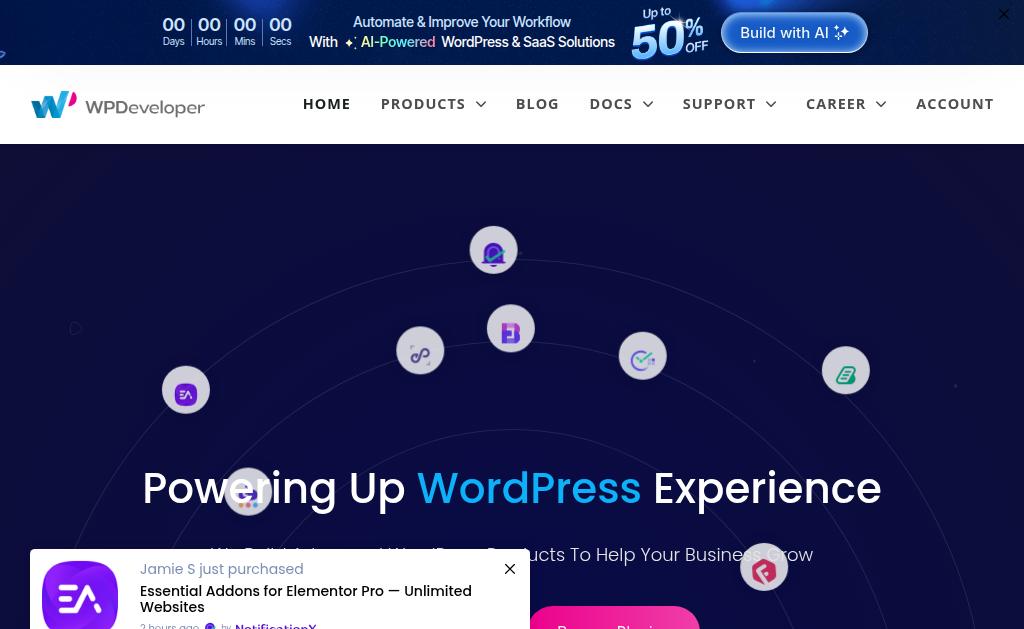This screenshot has height=629, width=1024.
Task: Click the Build with AI button
Action: point(794,33)
